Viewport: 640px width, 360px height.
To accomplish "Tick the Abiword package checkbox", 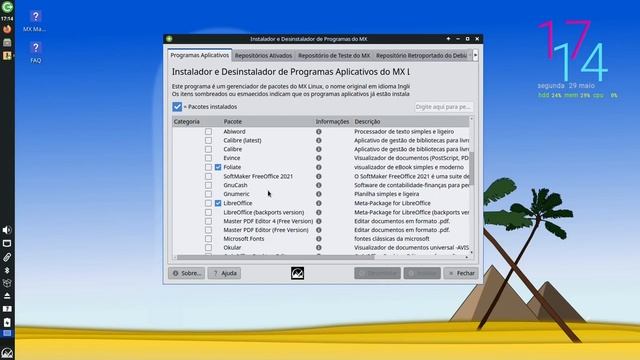I will click(x=209, y=131).
